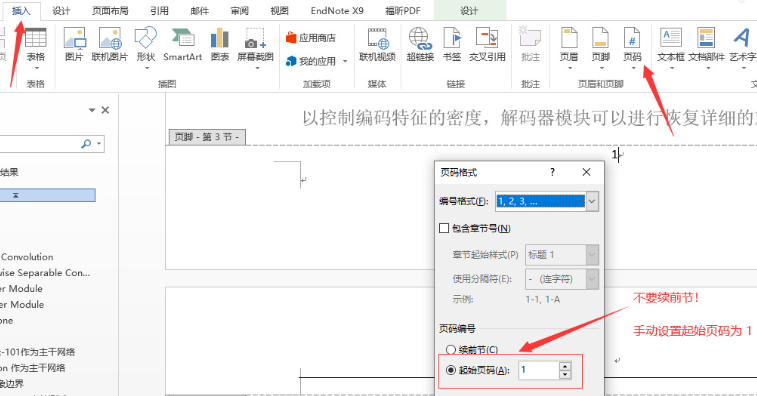
Task: Open the Page Number (页码) menu
Action: tap(632, 48)
